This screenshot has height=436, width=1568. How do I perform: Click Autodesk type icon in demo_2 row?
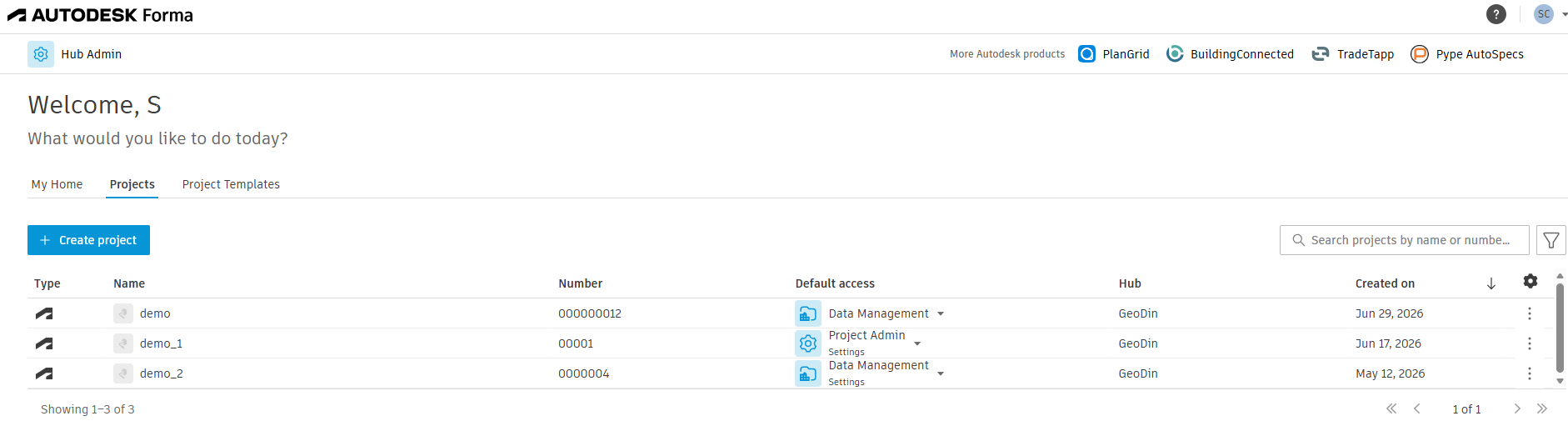(44, 373)
